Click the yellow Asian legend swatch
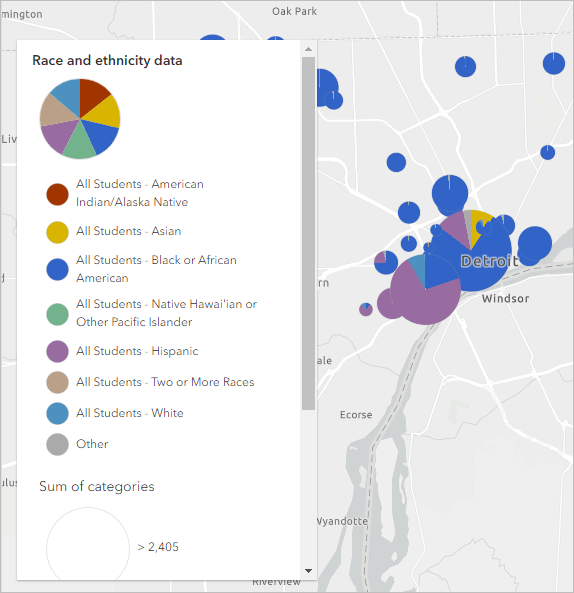 tap(57, 232)
